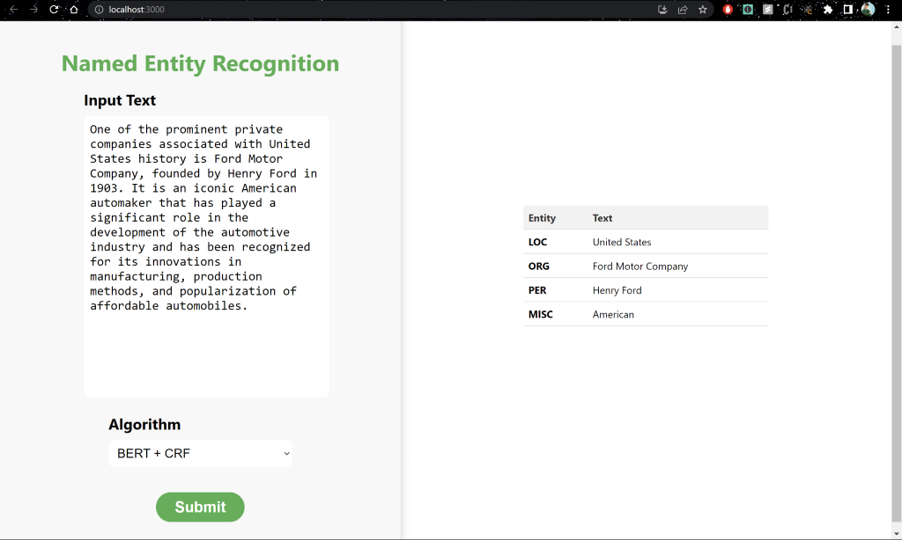This screenshot has height=540, width=902.
Task: Bookmark this page with the star icon
Action: [x=702, y=9]
